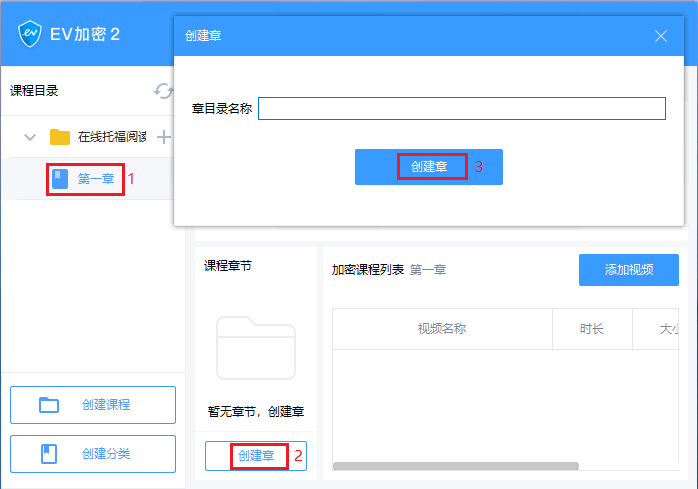Click the EV加密 2 shield logo
Image resolution: width=698 pixels, height=489 pixels.
coord(30,34)
